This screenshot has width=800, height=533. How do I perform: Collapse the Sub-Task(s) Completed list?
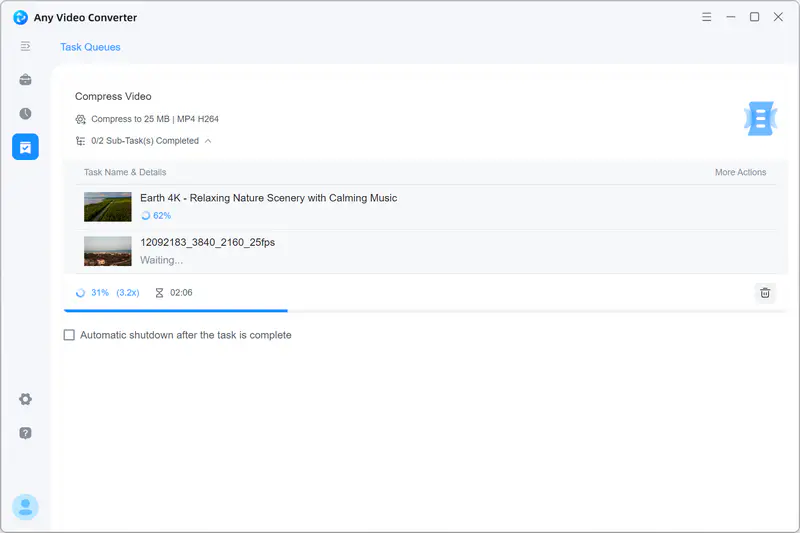click(x=208, y=141)
